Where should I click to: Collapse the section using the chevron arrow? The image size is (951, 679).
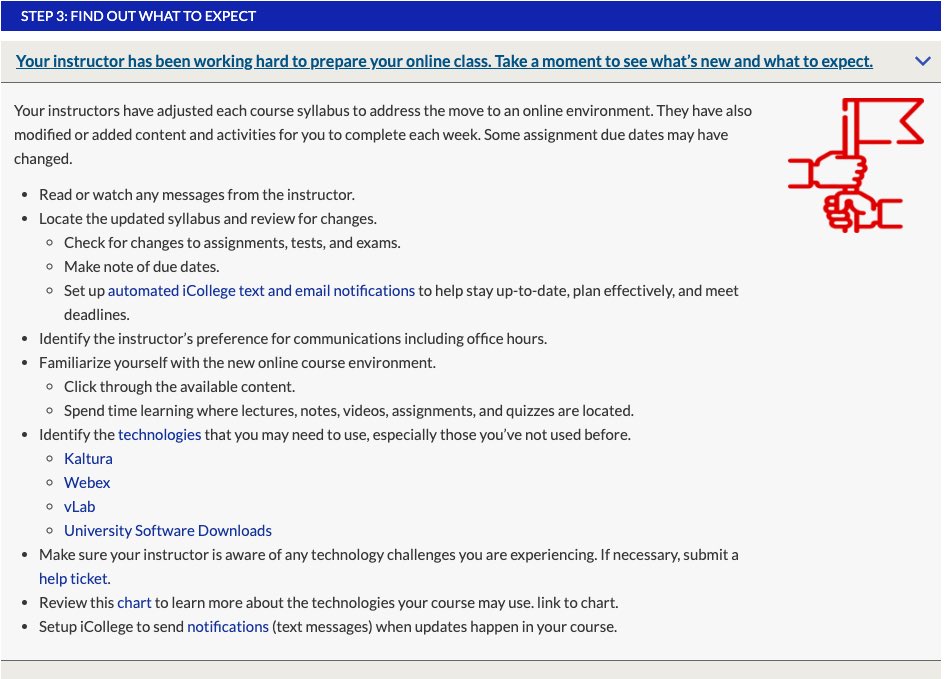click(x=922, y=61)
